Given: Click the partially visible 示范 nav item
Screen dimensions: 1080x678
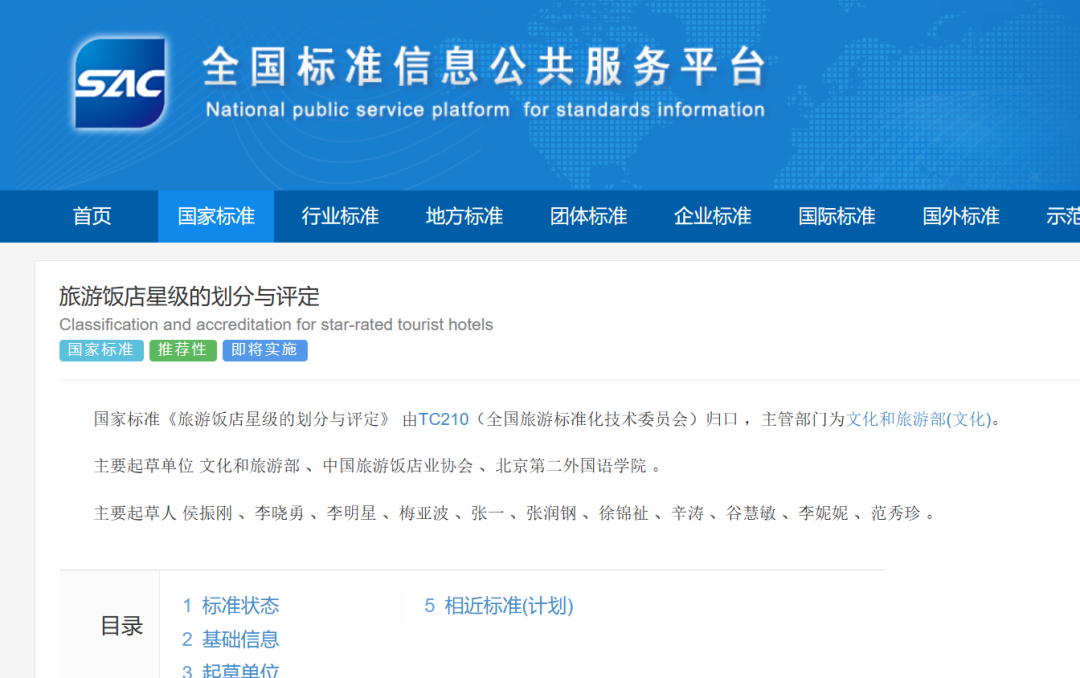Looking at the screenshot, I should click(x=1062, y=216).
